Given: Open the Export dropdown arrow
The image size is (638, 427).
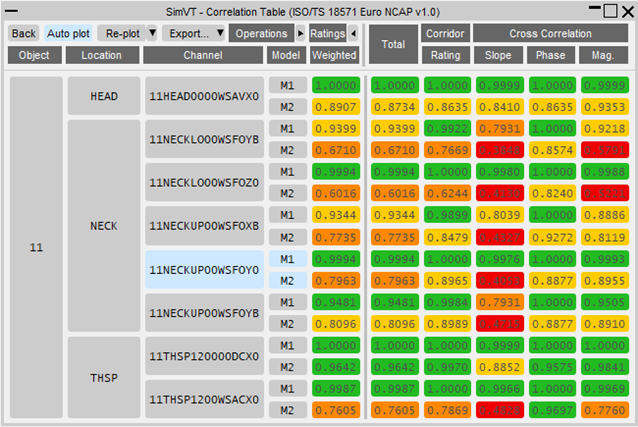Looking at the screenshot, I should point(220,33).
